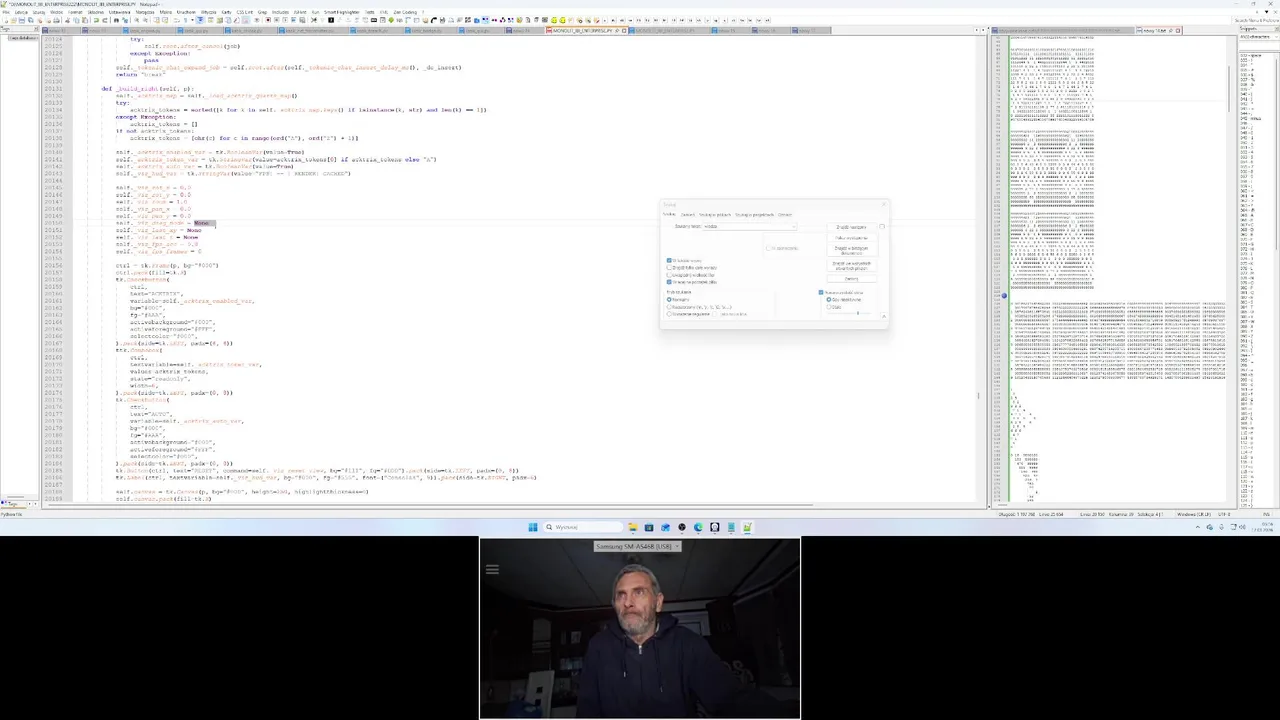
Task: Select the 'Normalny' search mode radio
Action: 669,299
